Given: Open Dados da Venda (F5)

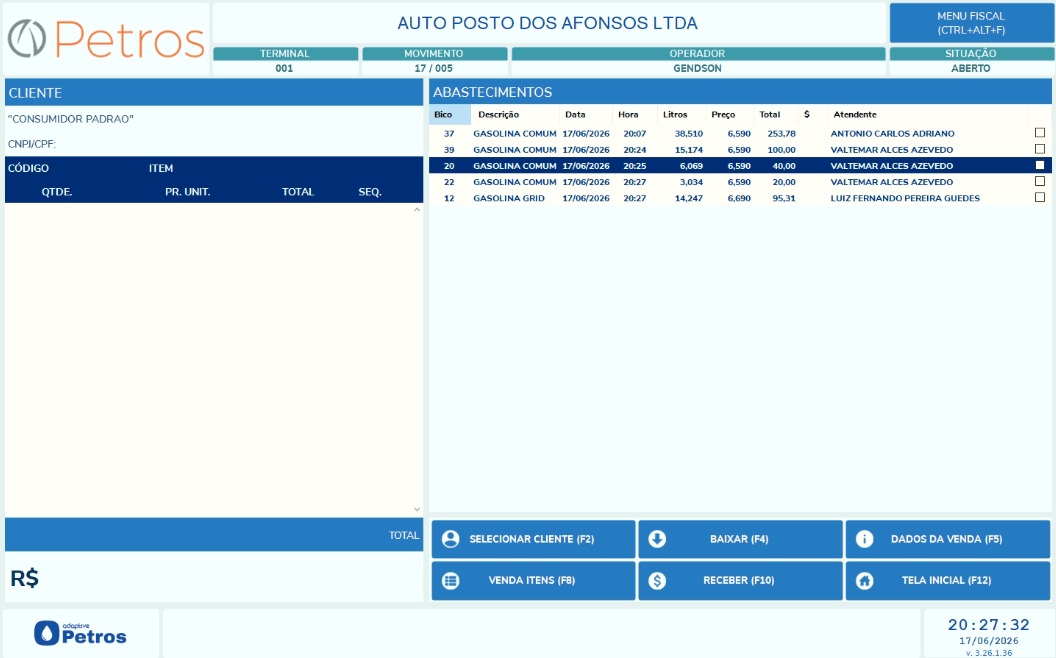Looking at the screenshot, I should [948, 539].
